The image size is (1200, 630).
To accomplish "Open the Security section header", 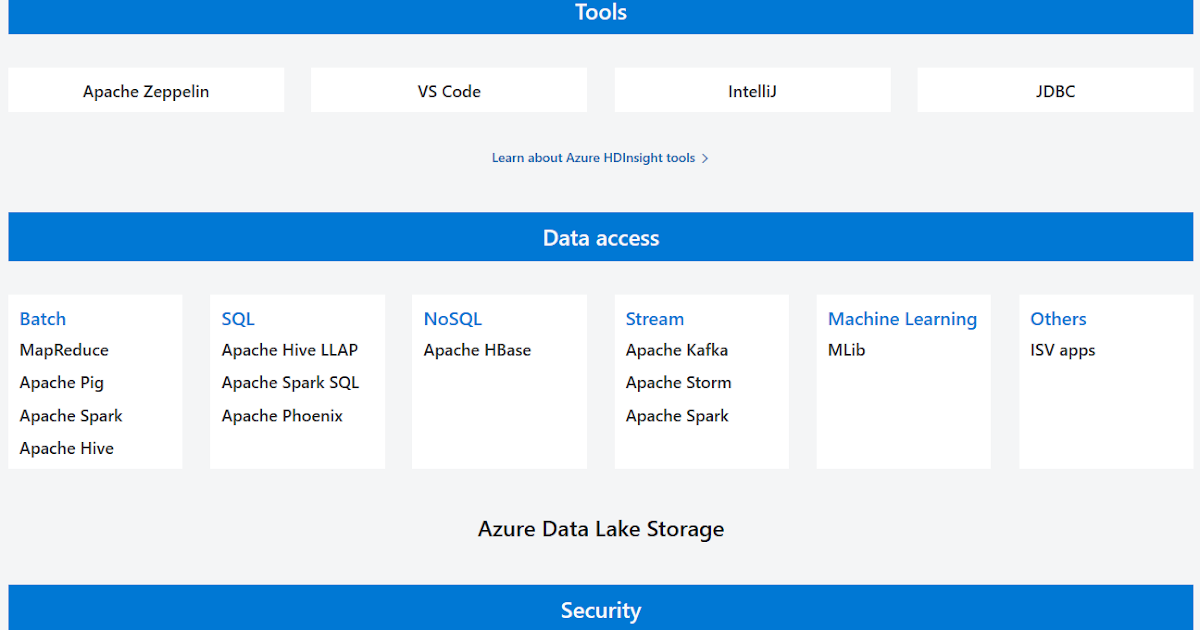I will tap(600, 609).
